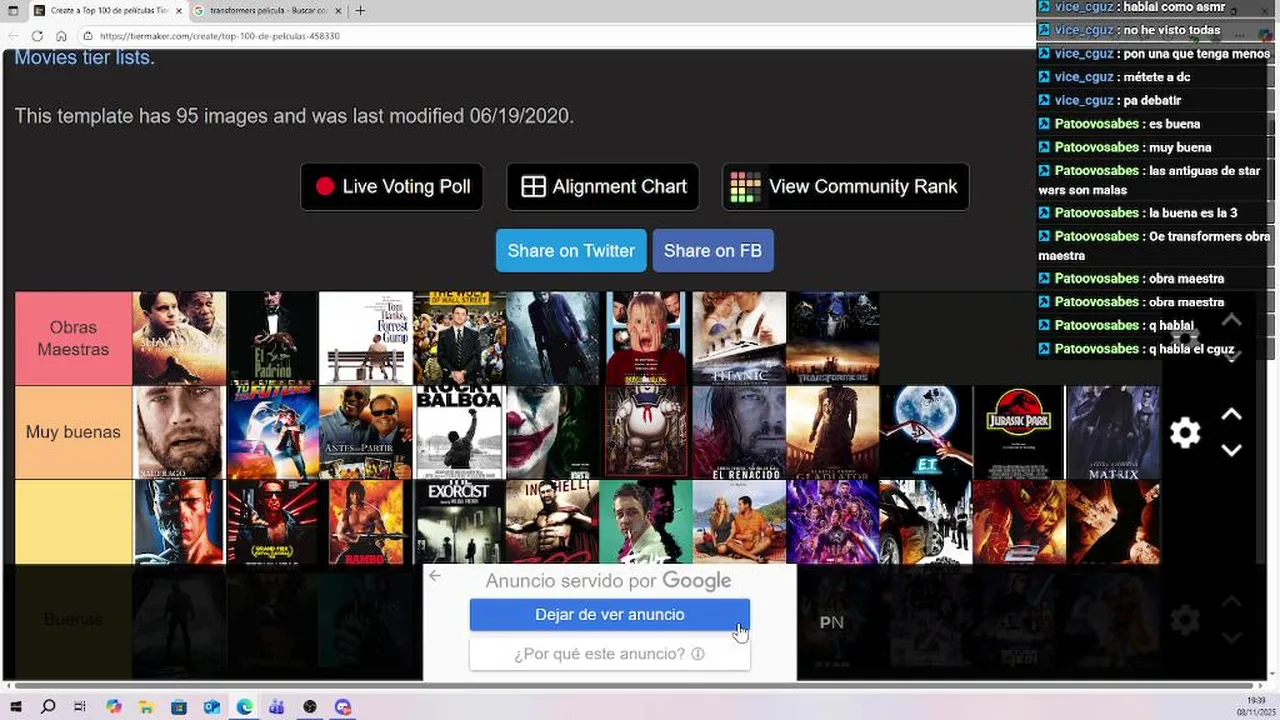The image size is (1280, 720).
Task: Select the Ghostbusters marshmallow man poster
Action: [646, 432]
